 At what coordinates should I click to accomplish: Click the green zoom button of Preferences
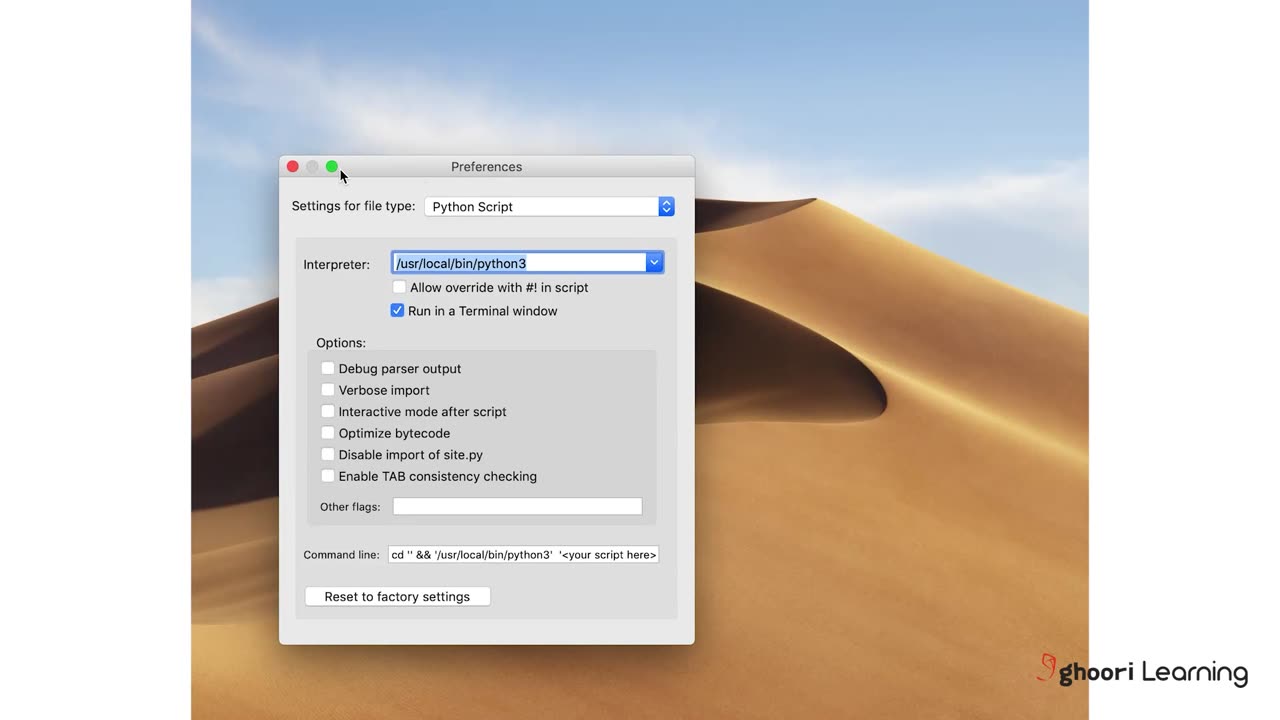tap(332, 167)
